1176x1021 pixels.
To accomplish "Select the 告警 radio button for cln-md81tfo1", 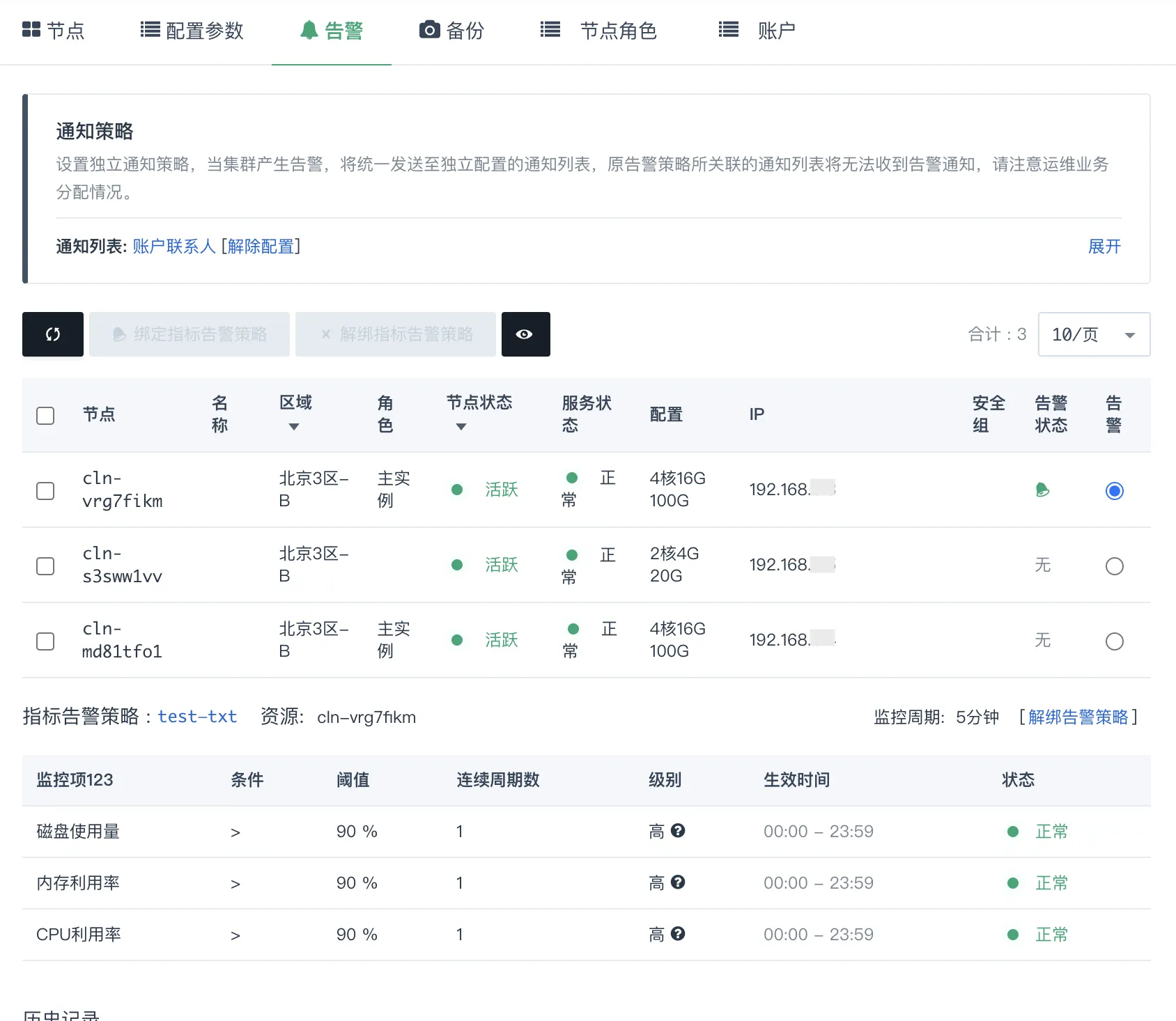I will (1114, 641).
